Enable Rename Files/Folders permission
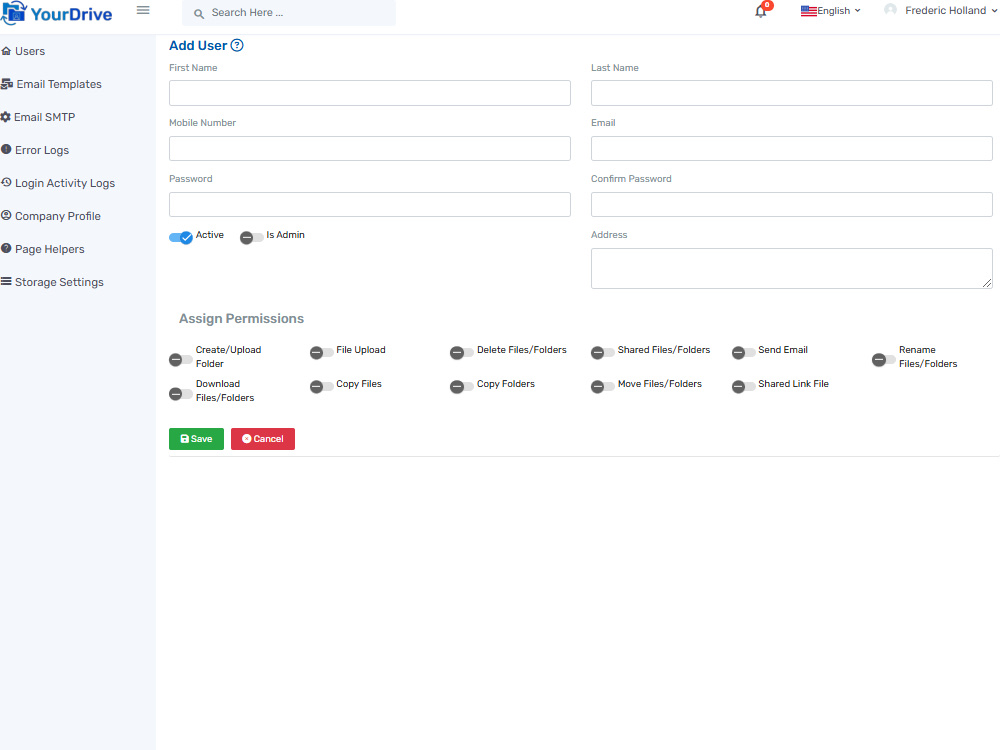The height and width of the screenshot is (750, 1000). (884, 360)
